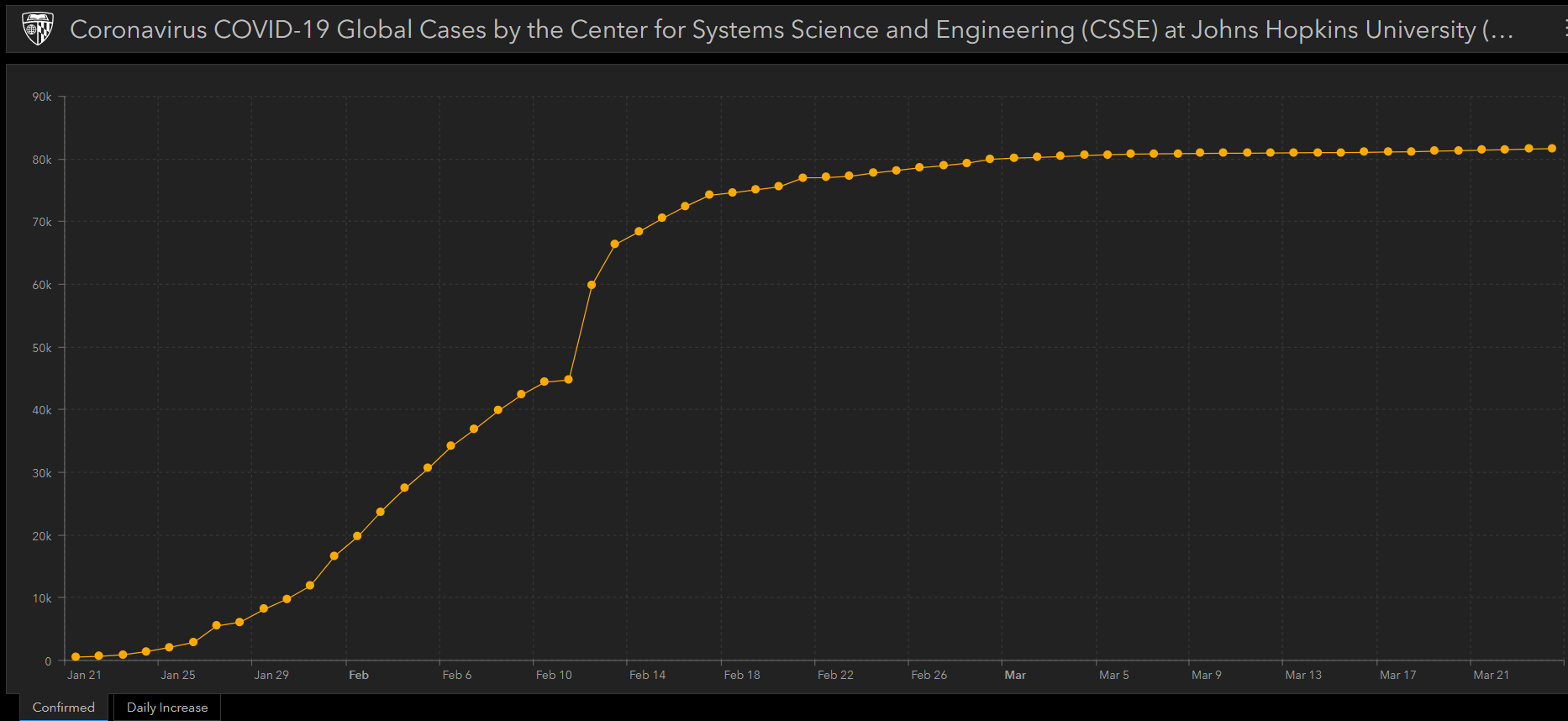Image resolution: width=1568 pixels, height=721 pixels.
Task: Click the 'Feb 18' date label
Action: pos(742,675)
